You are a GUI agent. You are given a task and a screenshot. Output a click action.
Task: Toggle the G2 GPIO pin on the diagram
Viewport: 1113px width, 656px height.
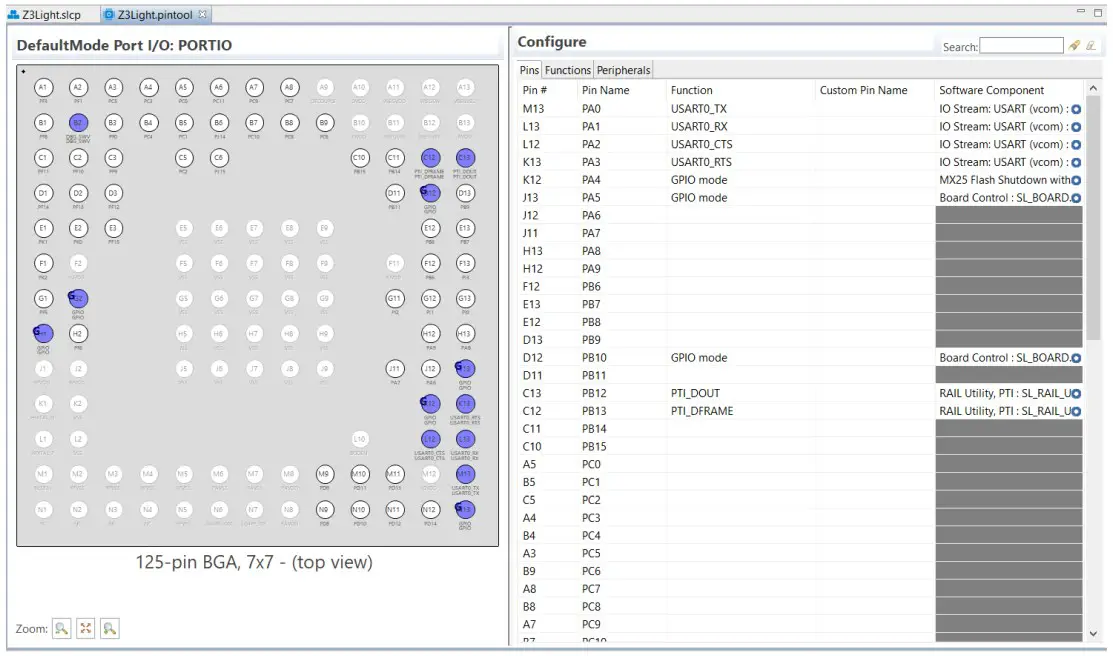pyautogui.click(x=77, y=298)
